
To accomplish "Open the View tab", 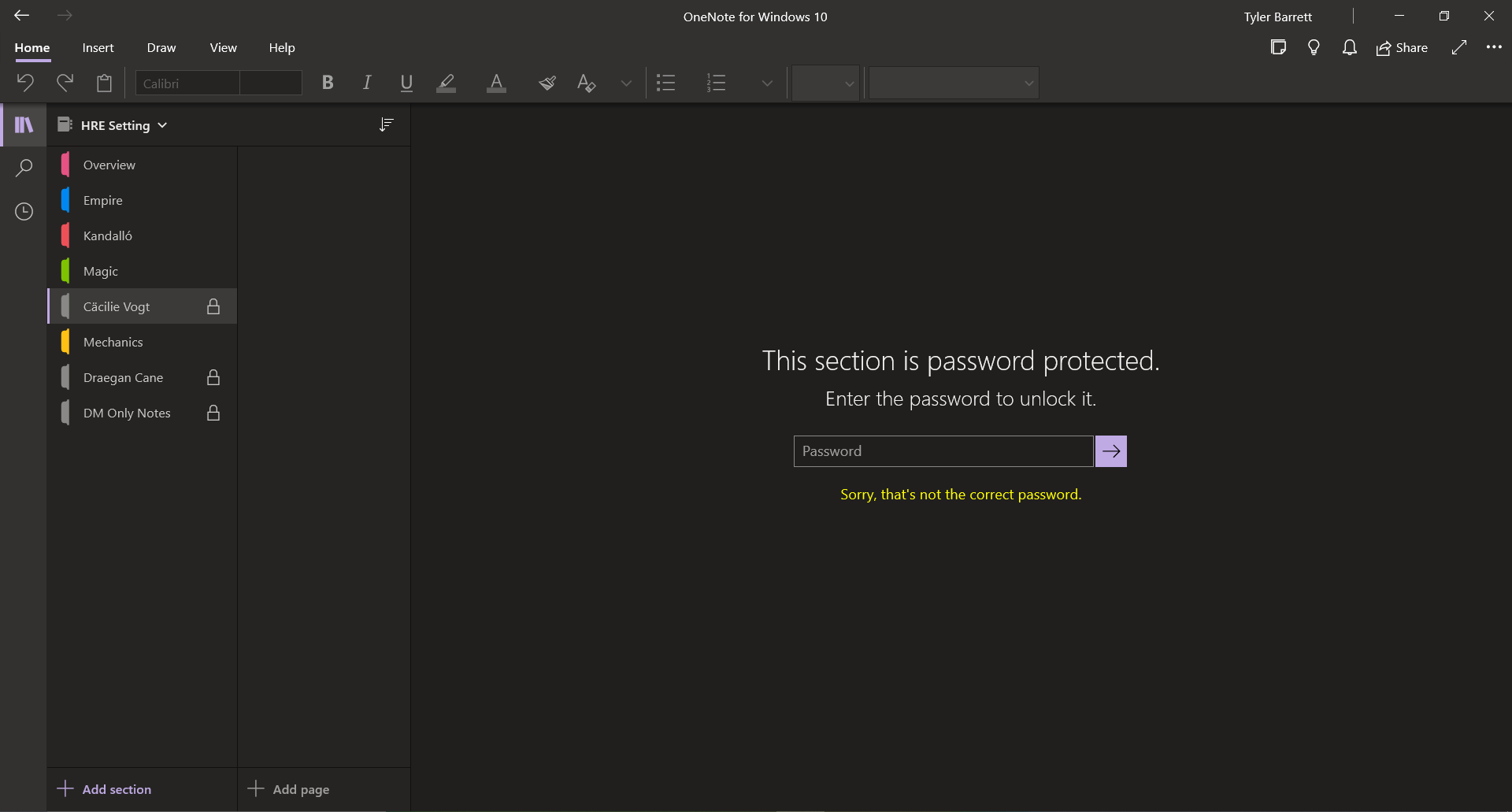I will 224,48.
